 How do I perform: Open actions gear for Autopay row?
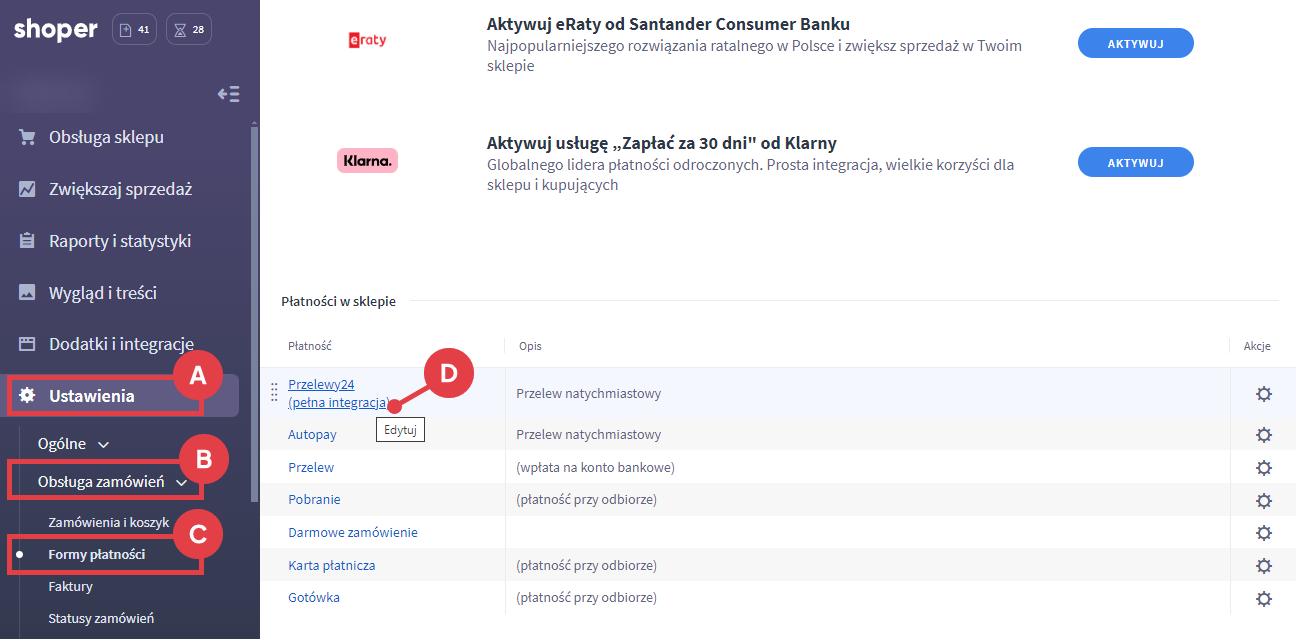tap(1263, 435)
